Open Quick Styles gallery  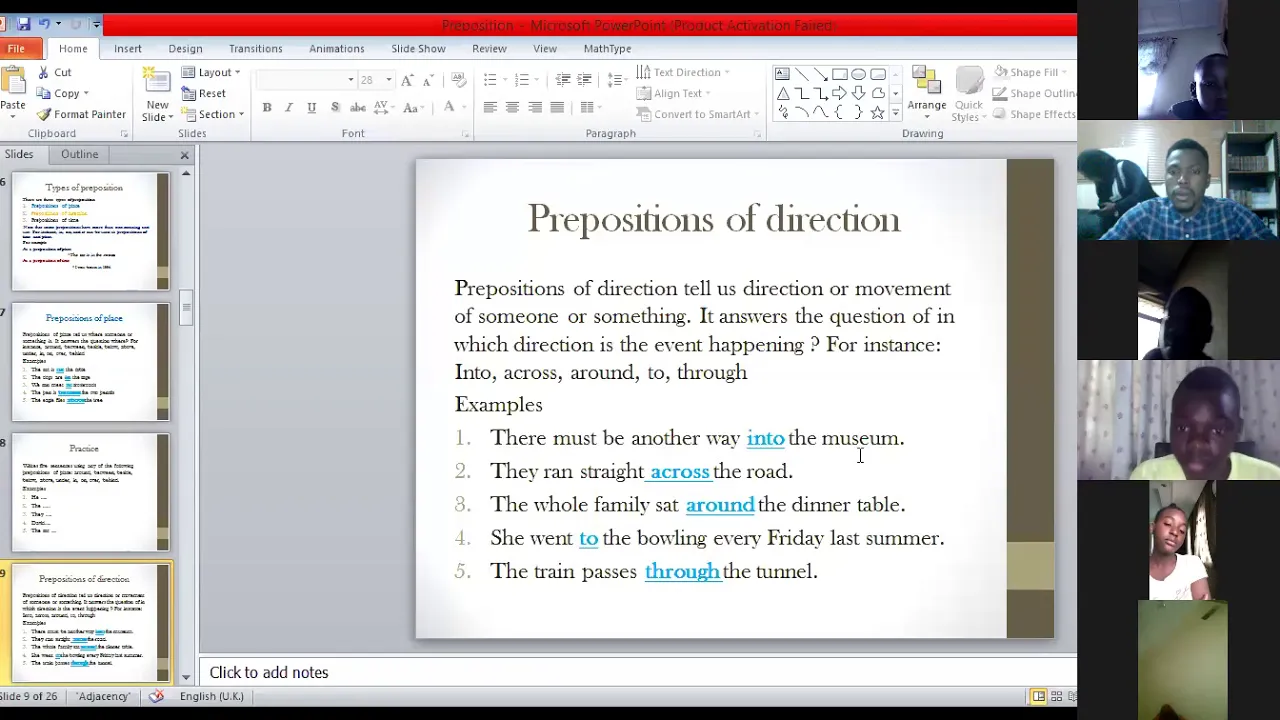pos(968,94)
